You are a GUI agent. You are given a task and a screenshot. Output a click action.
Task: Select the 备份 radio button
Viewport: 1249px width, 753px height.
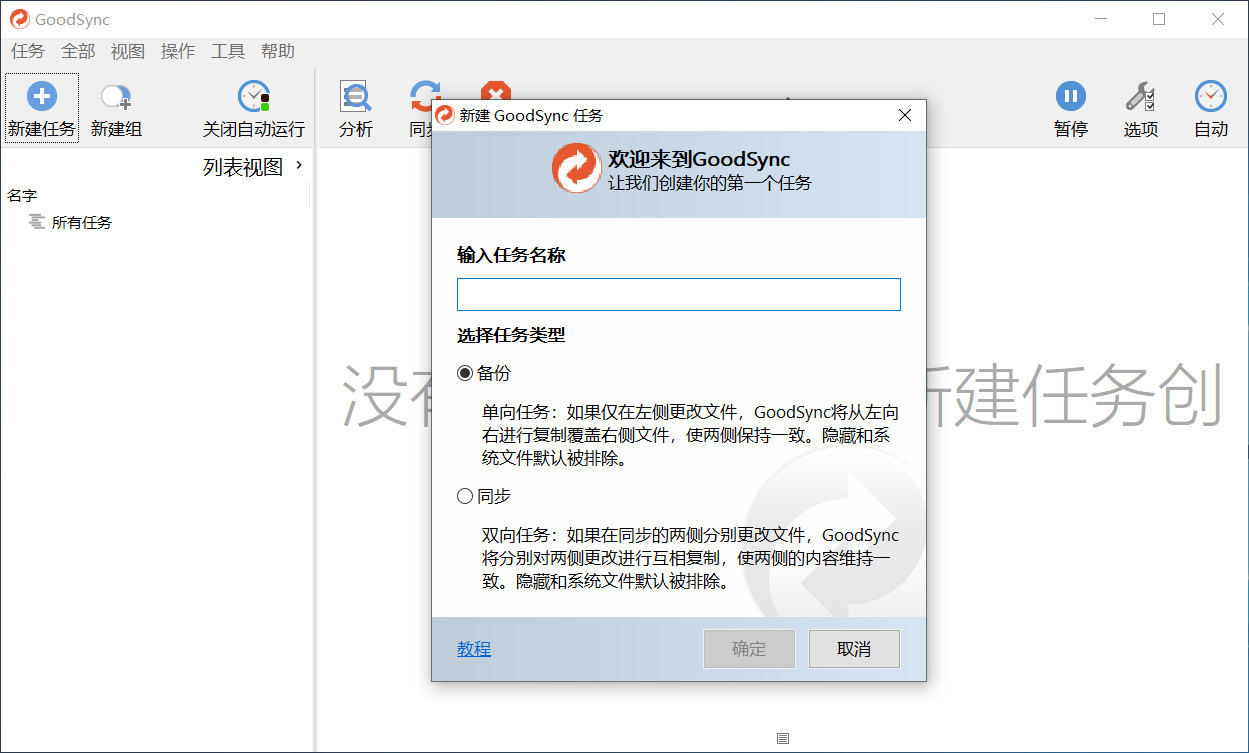tap(465, 373)
